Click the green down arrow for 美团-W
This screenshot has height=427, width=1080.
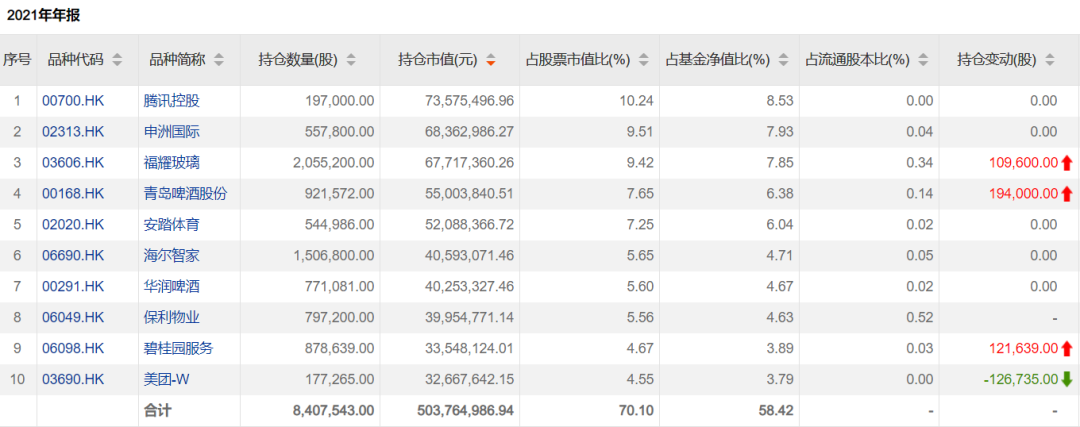[x=1067, y=379]
